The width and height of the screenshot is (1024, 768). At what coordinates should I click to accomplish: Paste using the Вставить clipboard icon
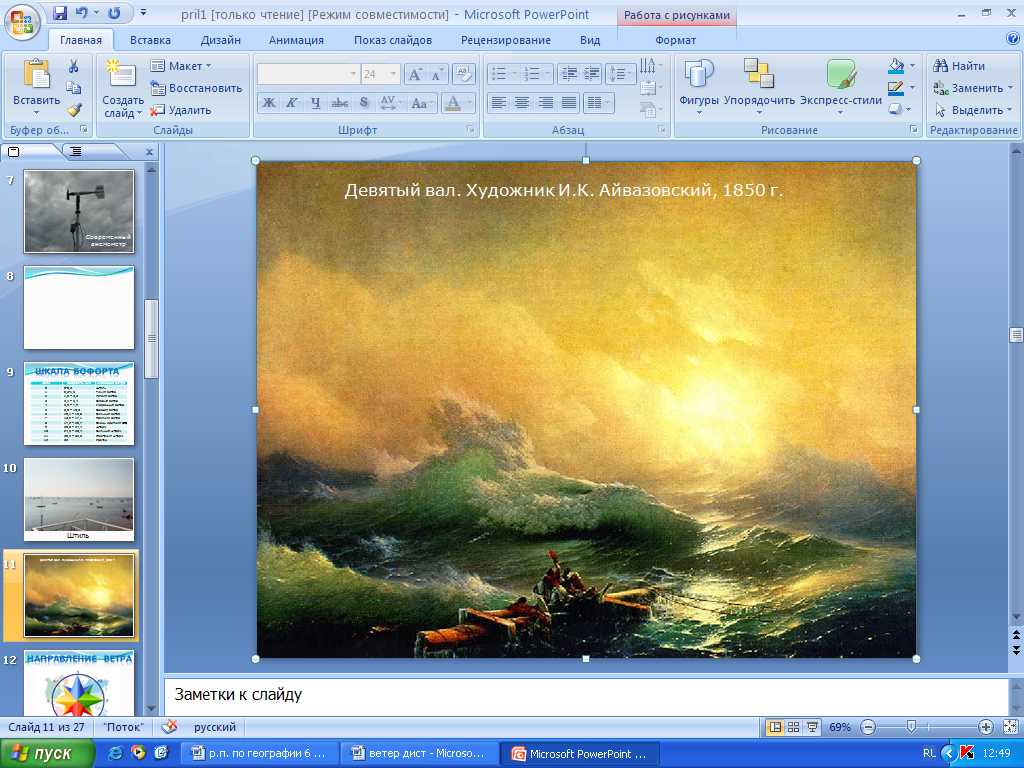(x=37, y=73)
